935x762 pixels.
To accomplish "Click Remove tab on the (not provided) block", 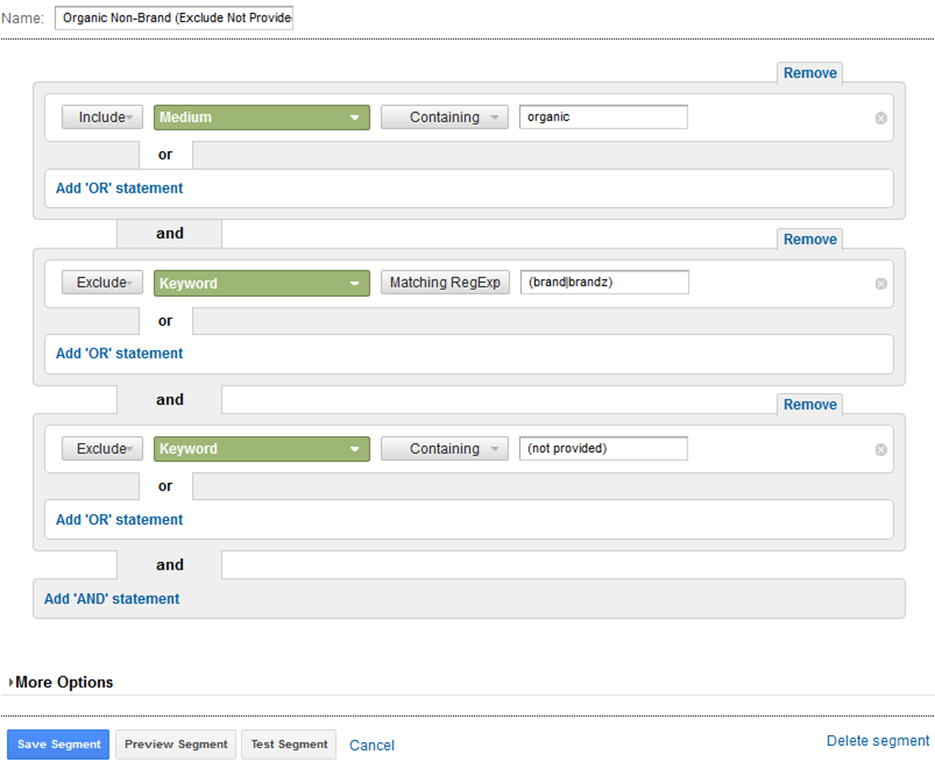I will pyautogui.click(x=810, y=405).
